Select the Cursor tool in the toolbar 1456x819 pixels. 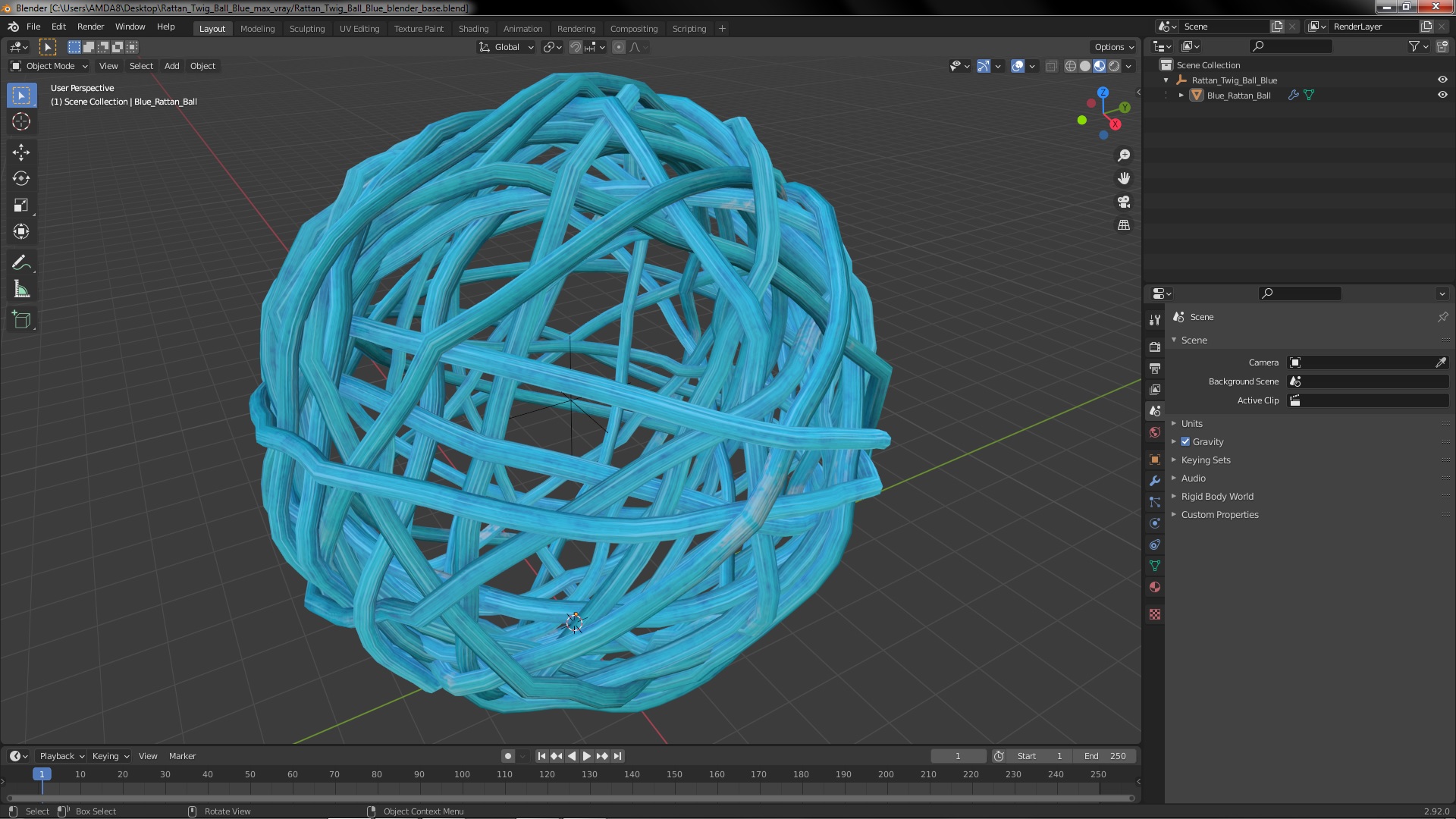tap(21, 121)
